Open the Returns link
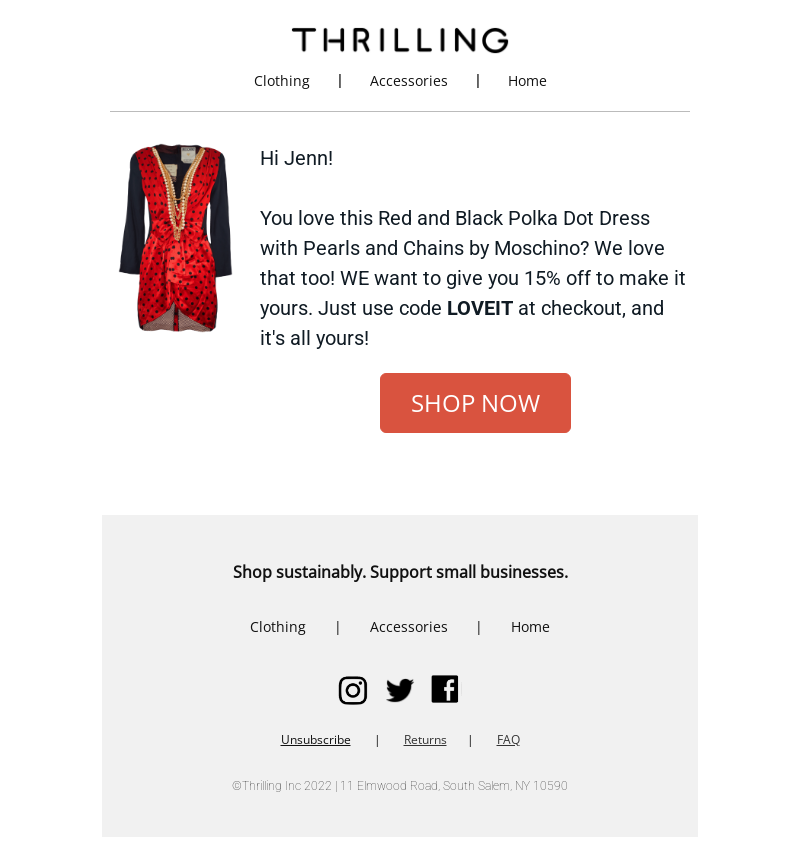Image resolution: width=800 pixels, height=863 pixels. coord(425,740)
